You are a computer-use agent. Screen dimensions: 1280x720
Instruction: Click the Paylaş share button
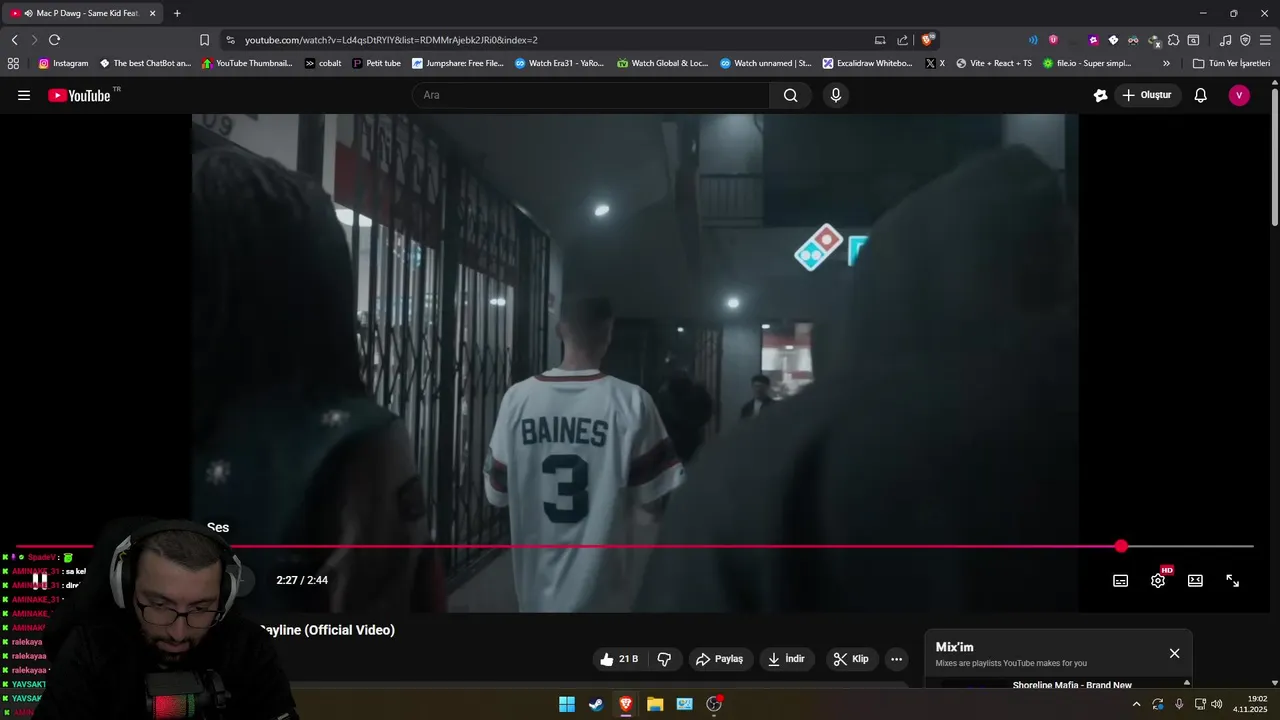click(x=720, y=659)
